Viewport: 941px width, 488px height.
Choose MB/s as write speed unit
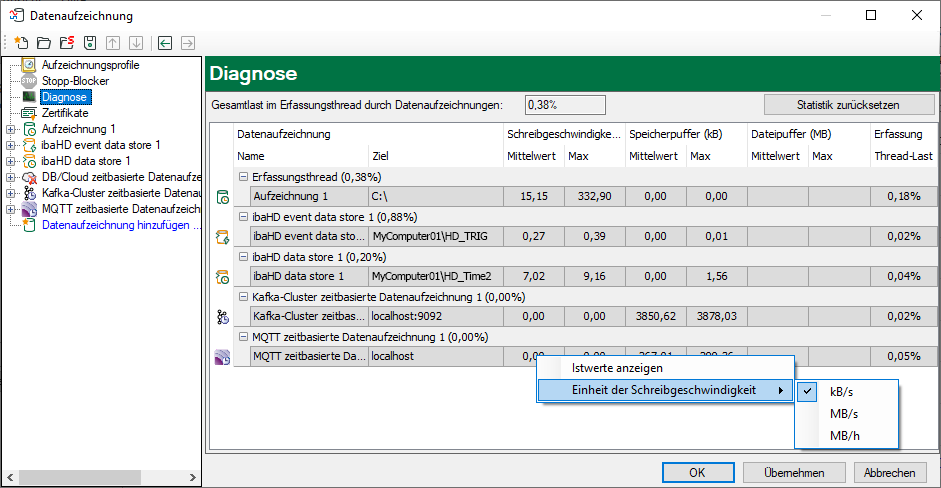coord(843,413)
